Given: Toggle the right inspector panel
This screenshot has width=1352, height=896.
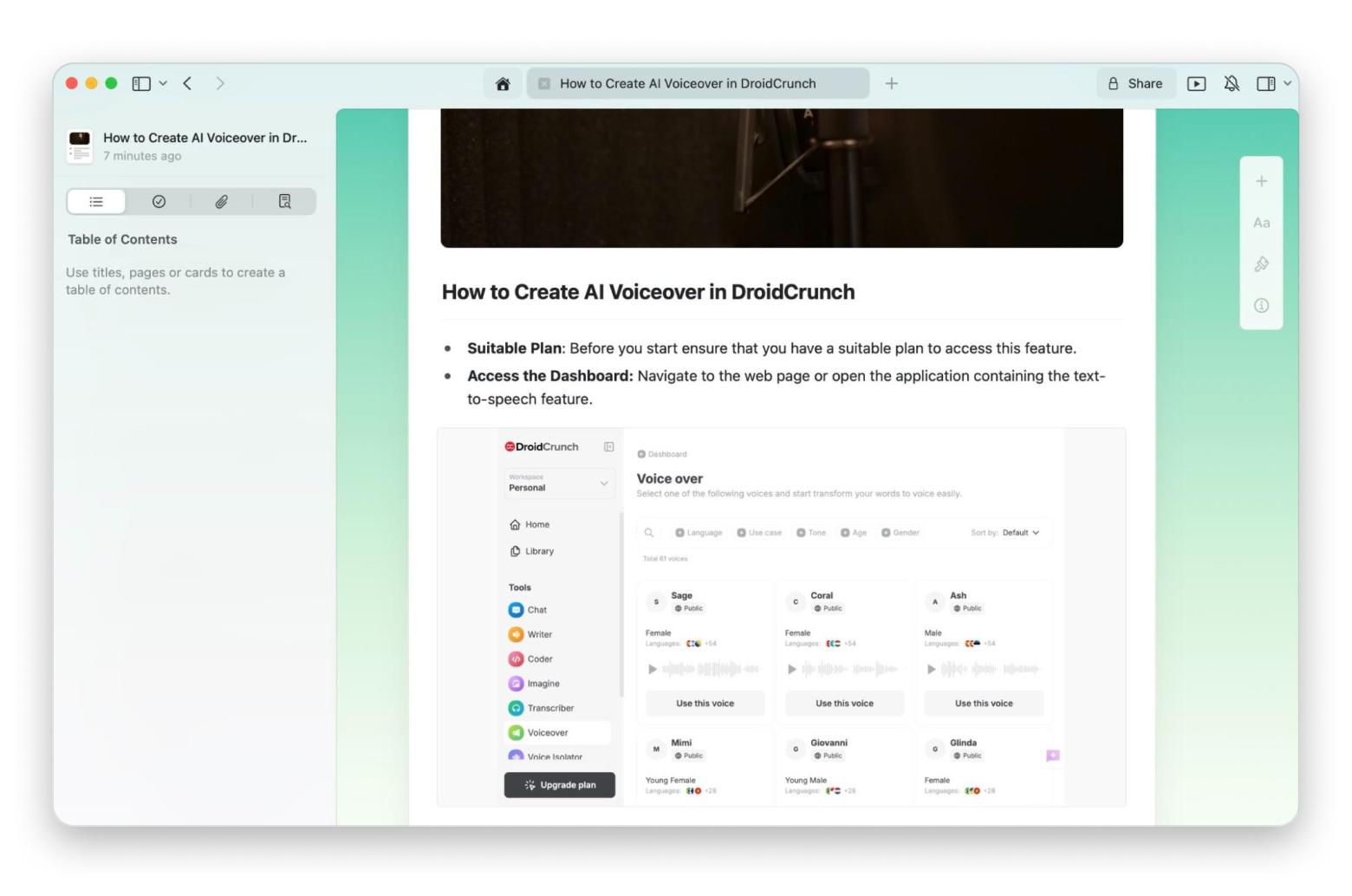Looking at the screenshot, I should pyautogui.click(x=1265, y=84).
